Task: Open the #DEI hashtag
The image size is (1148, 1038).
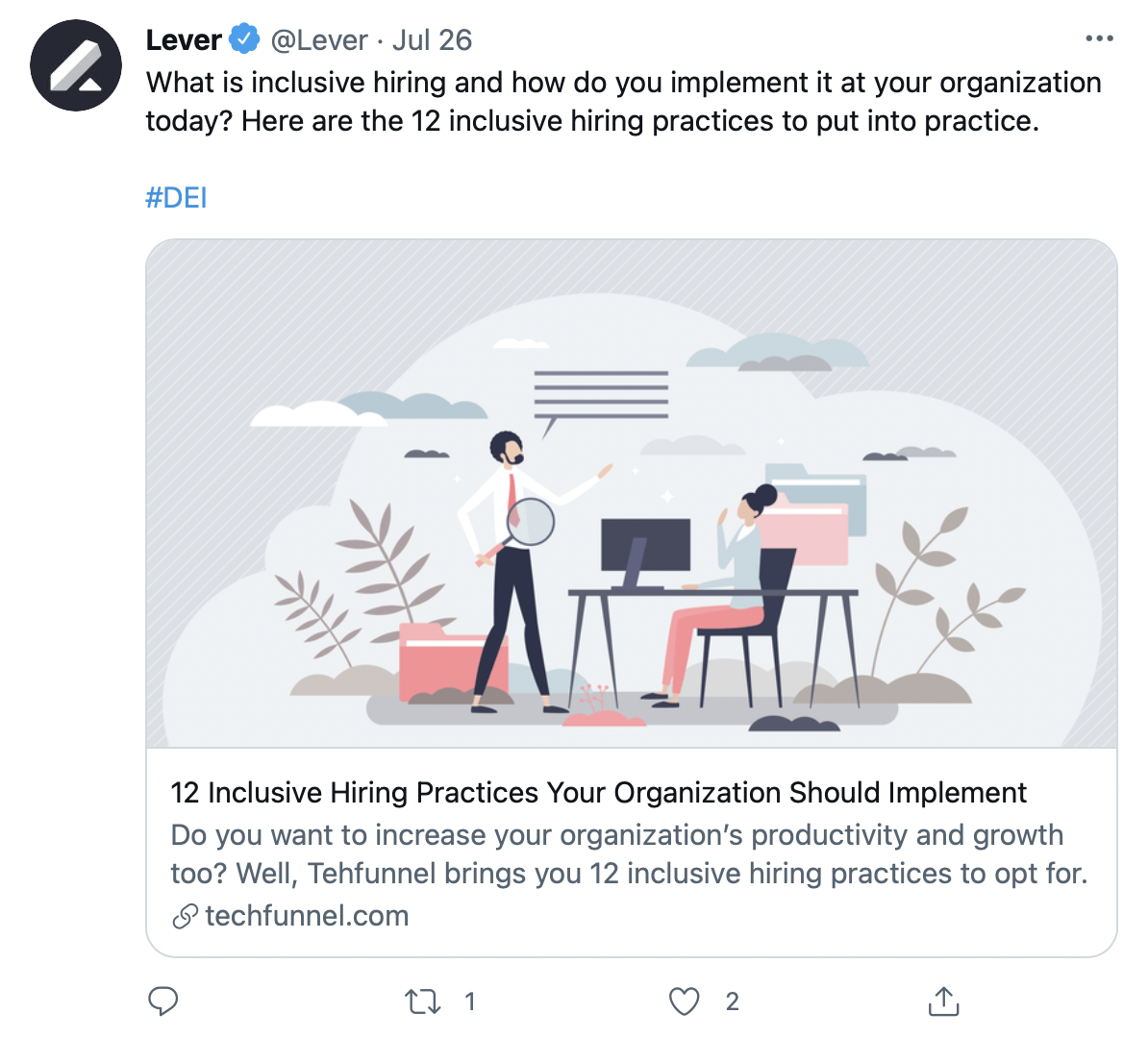Action: [x=177, y=198]
